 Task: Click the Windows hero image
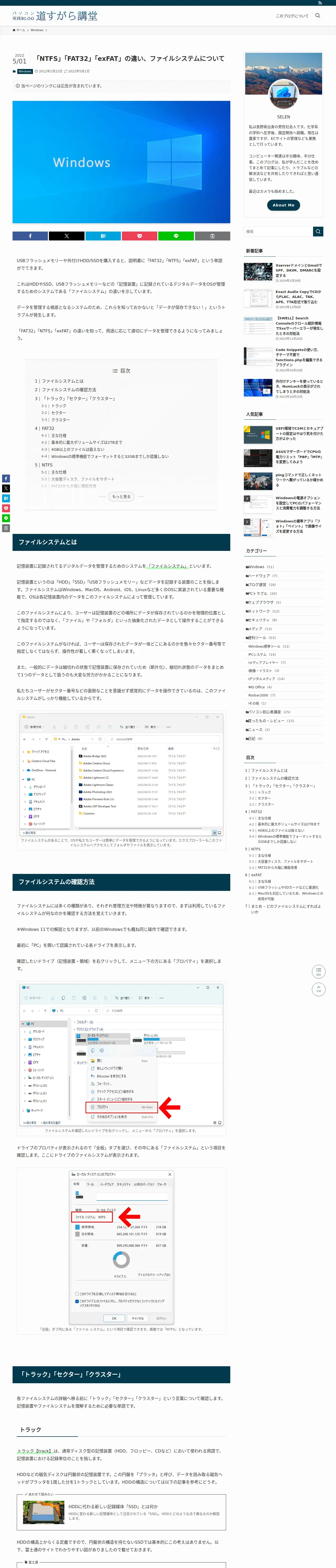121,162
